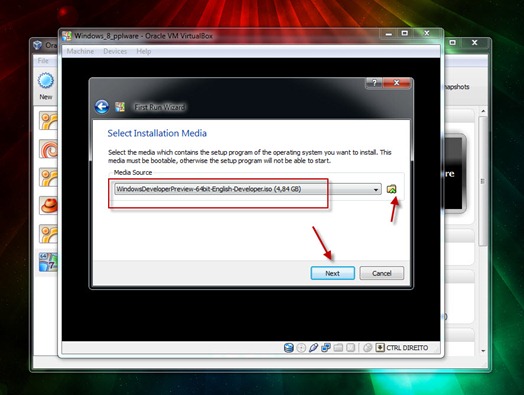Open the Media Source ISO dropdown

click(x=248, y=189)
